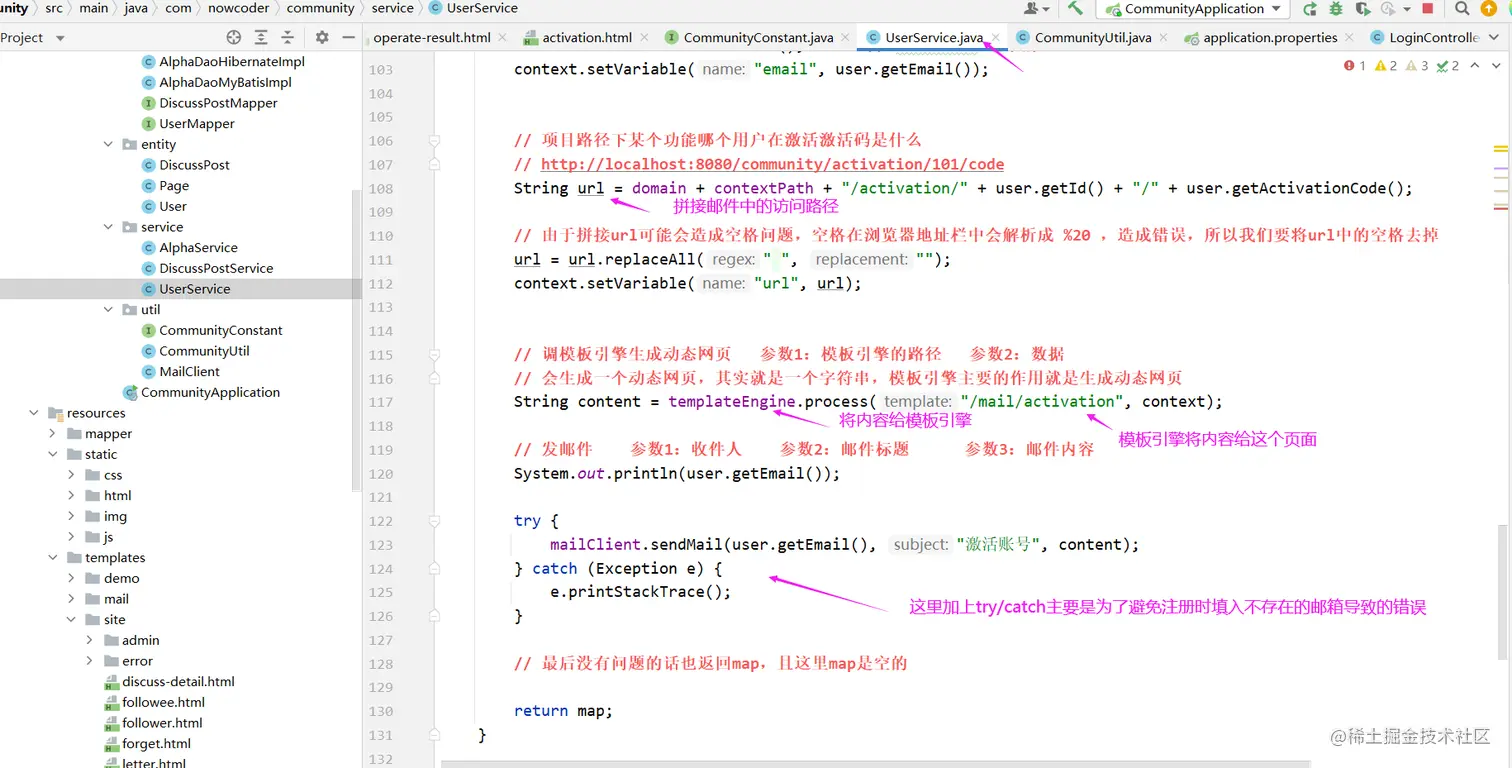Collapse the try block at line 122
Image resolution: width=1512 pixels, height=768 pixels.
tap(435, 521)
